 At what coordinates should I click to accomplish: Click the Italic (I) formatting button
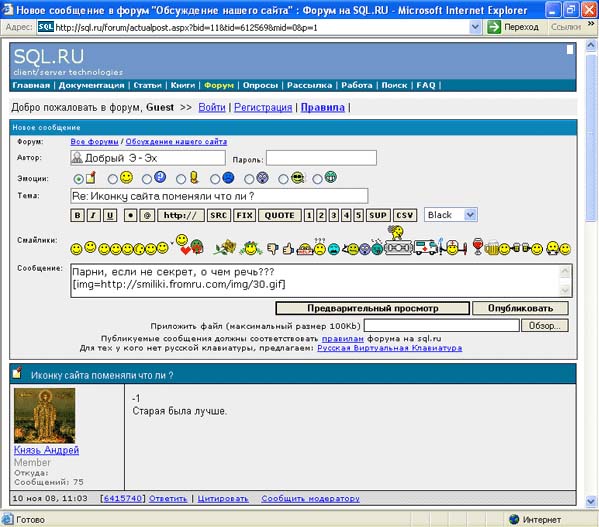tap(94, 215)
